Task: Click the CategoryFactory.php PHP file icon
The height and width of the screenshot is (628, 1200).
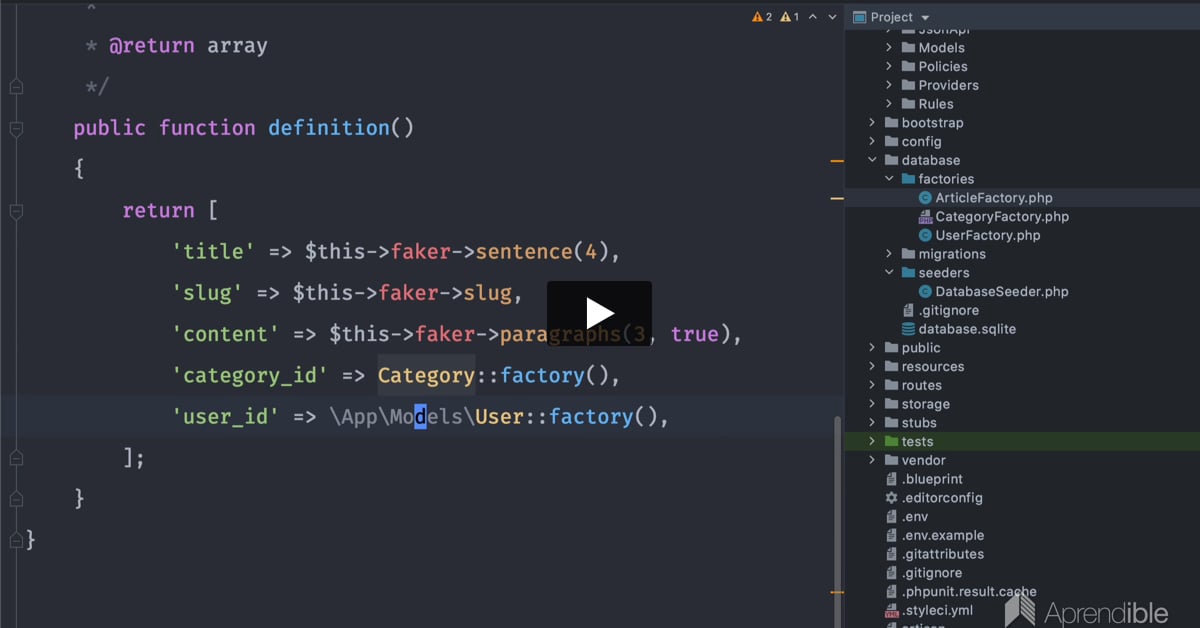Action: (x=925, y=217)
